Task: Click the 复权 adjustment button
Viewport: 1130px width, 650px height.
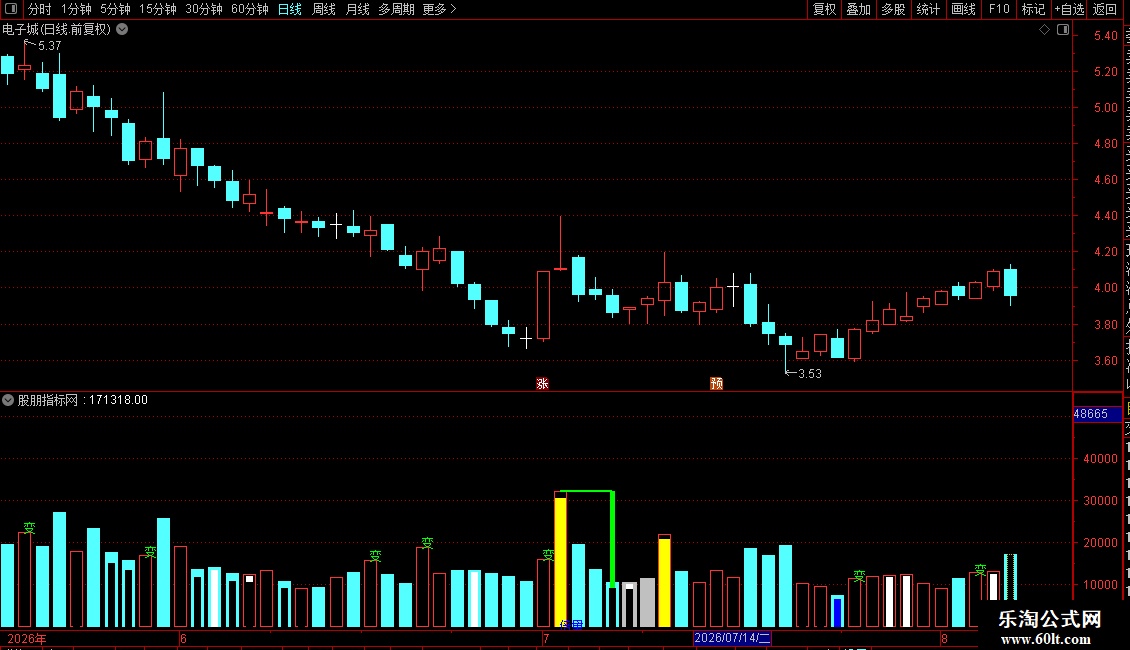Action: (824, 9)
